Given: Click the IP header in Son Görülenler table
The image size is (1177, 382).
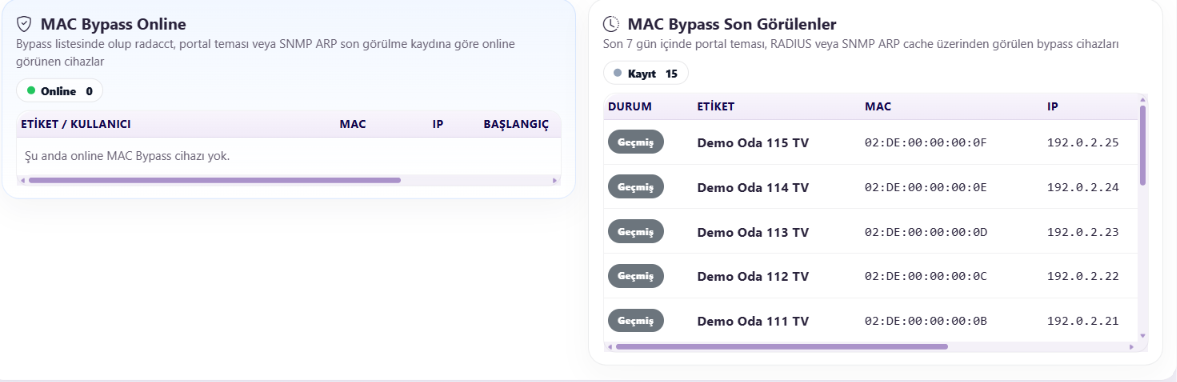Looking at the screenshot, I should [x=1053, y=107].
